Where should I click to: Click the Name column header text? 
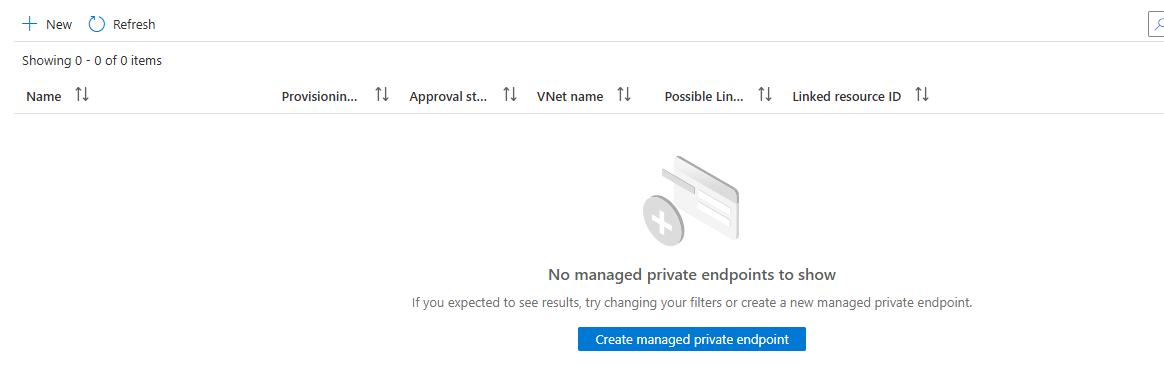[x=44, y=96]
